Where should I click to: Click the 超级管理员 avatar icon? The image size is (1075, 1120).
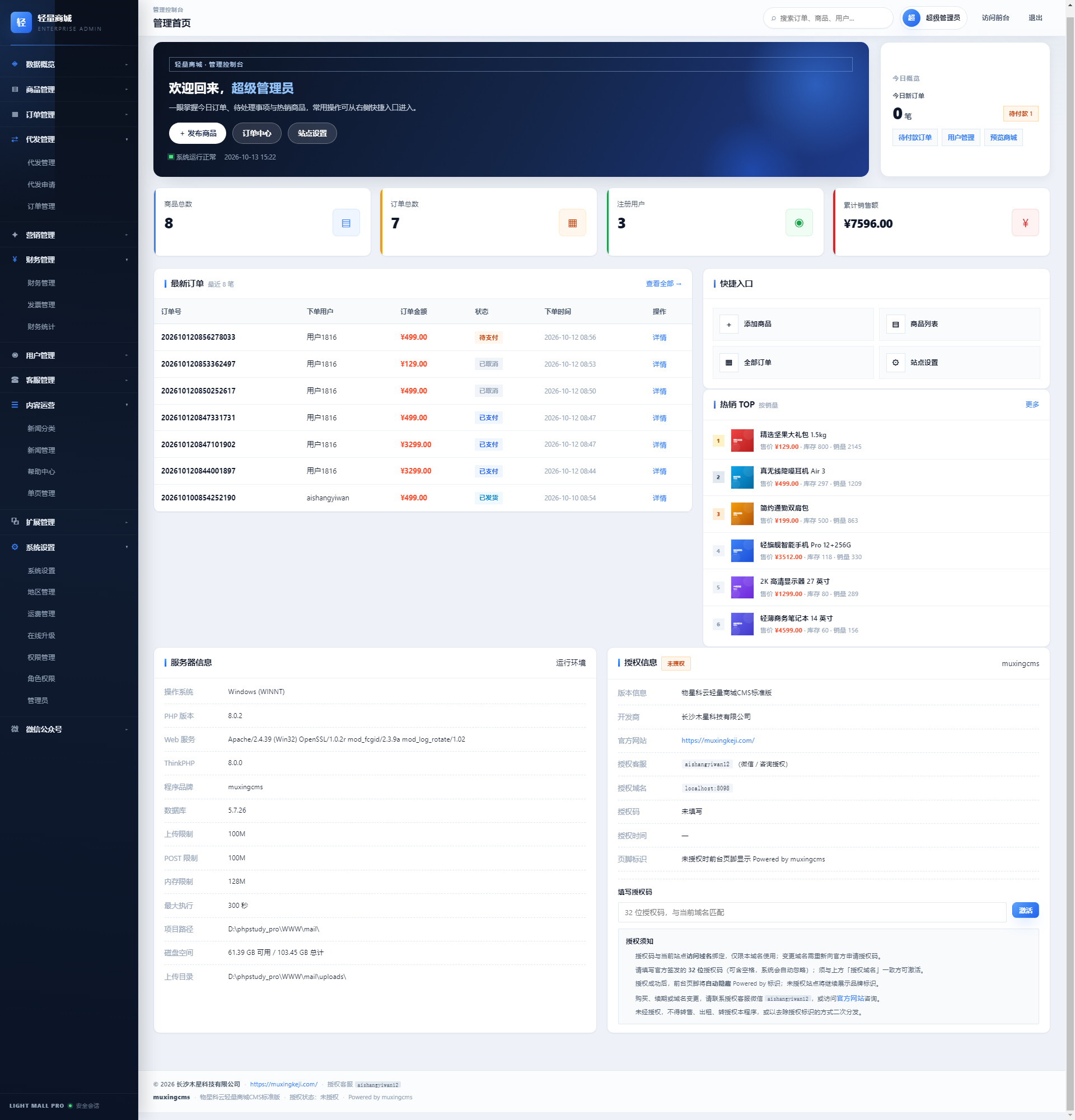(x=912, y=18)
